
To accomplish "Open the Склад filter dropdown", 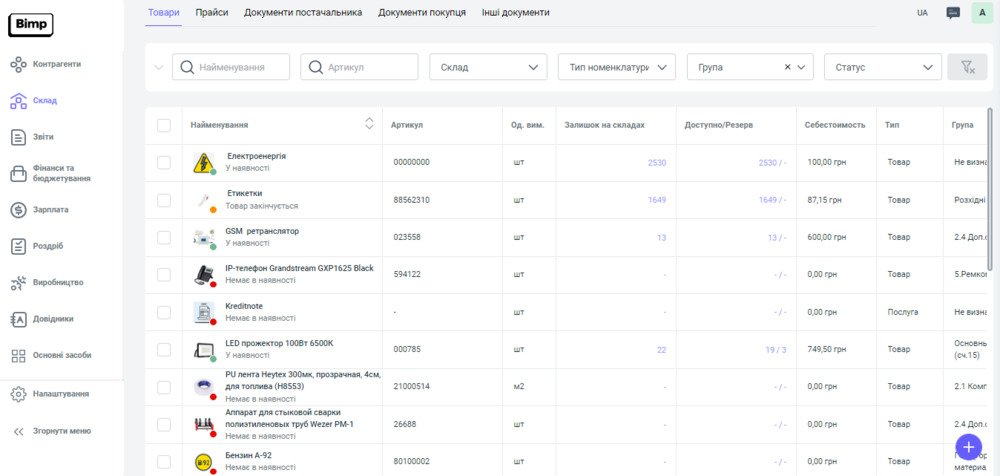I will (x=488, y=67).
